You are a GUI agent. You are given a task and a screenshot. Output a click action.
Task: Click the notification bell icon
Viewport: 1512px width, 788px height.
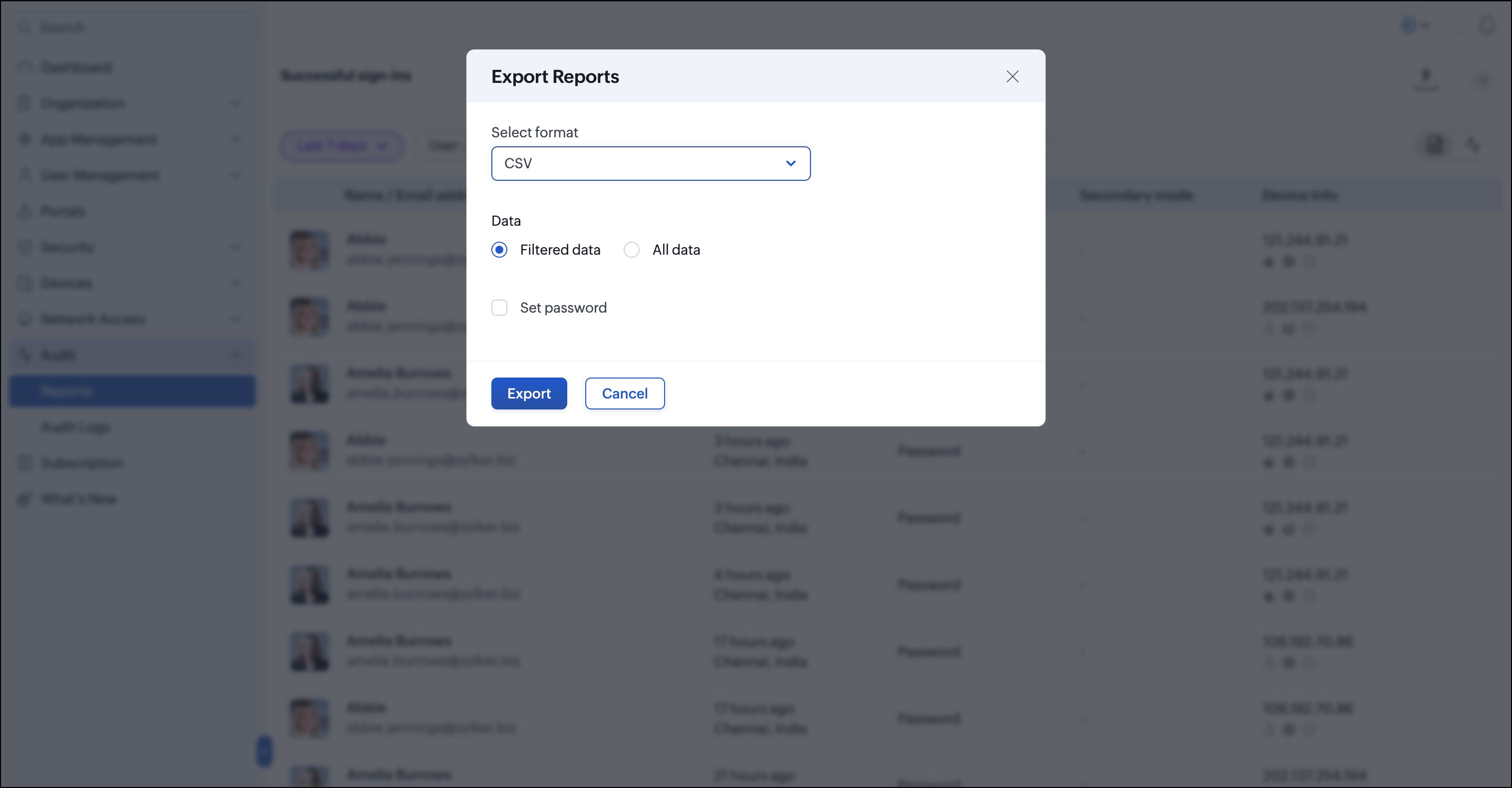[1486, 26]
